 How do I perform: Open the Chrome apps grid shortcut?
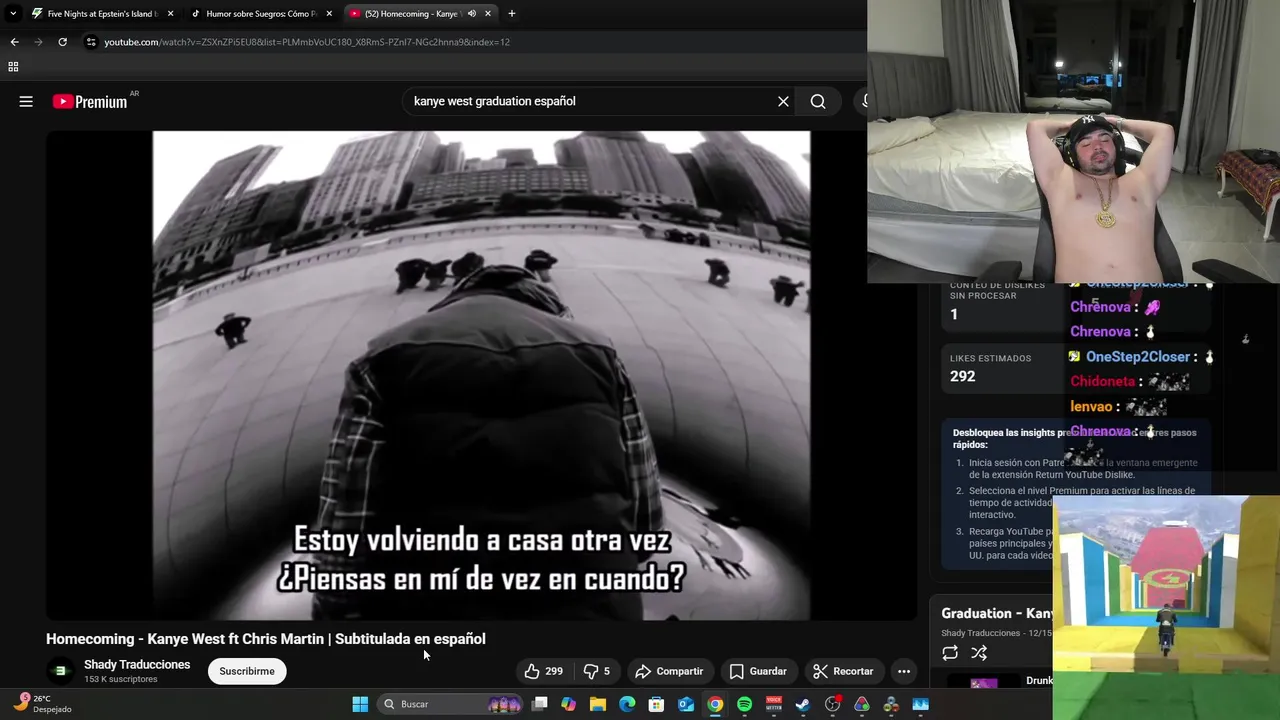tap(13, 67)
